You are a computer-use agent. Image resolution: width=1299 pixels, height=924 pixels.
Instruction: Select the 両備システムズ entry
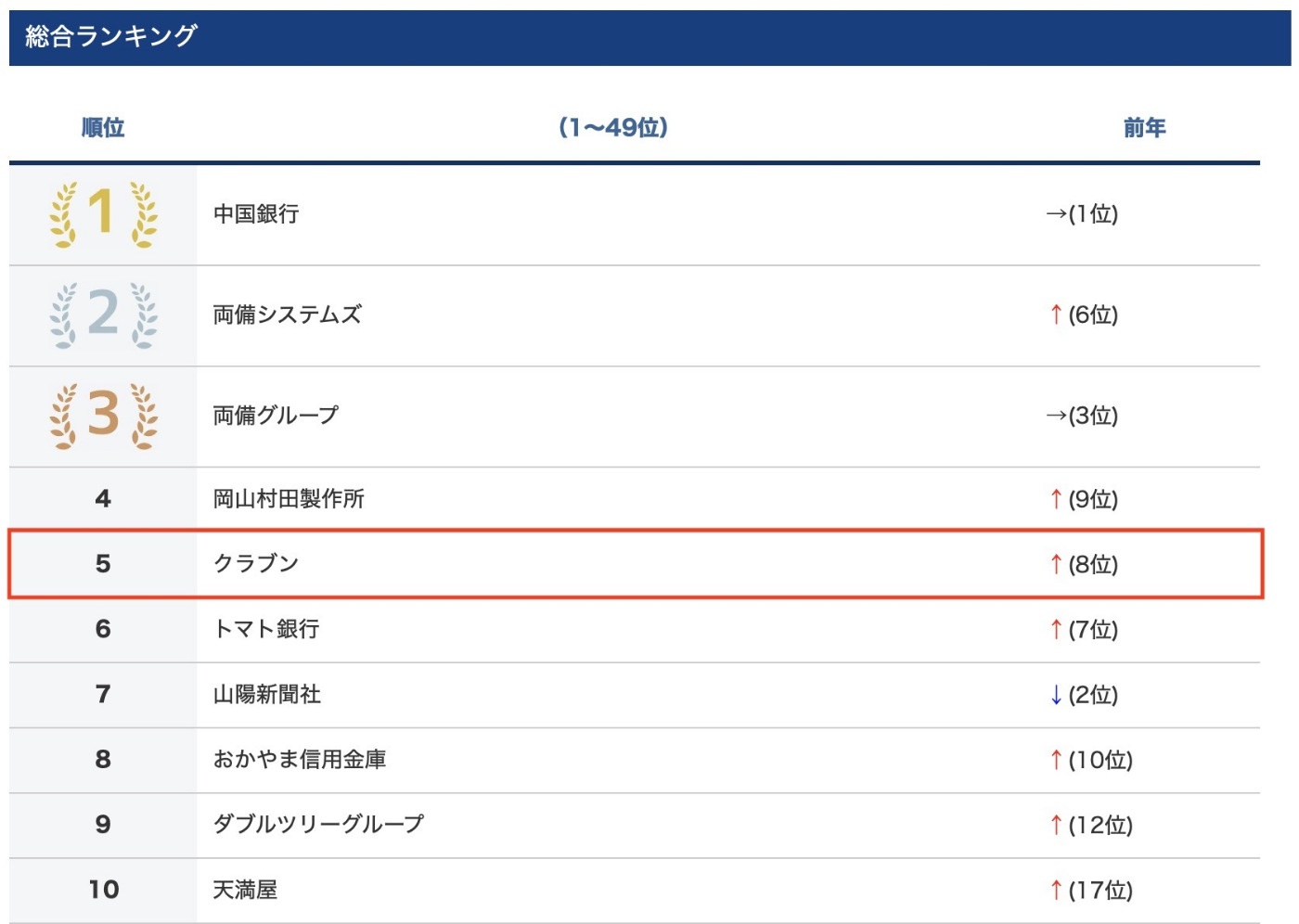tap(288, 314)
